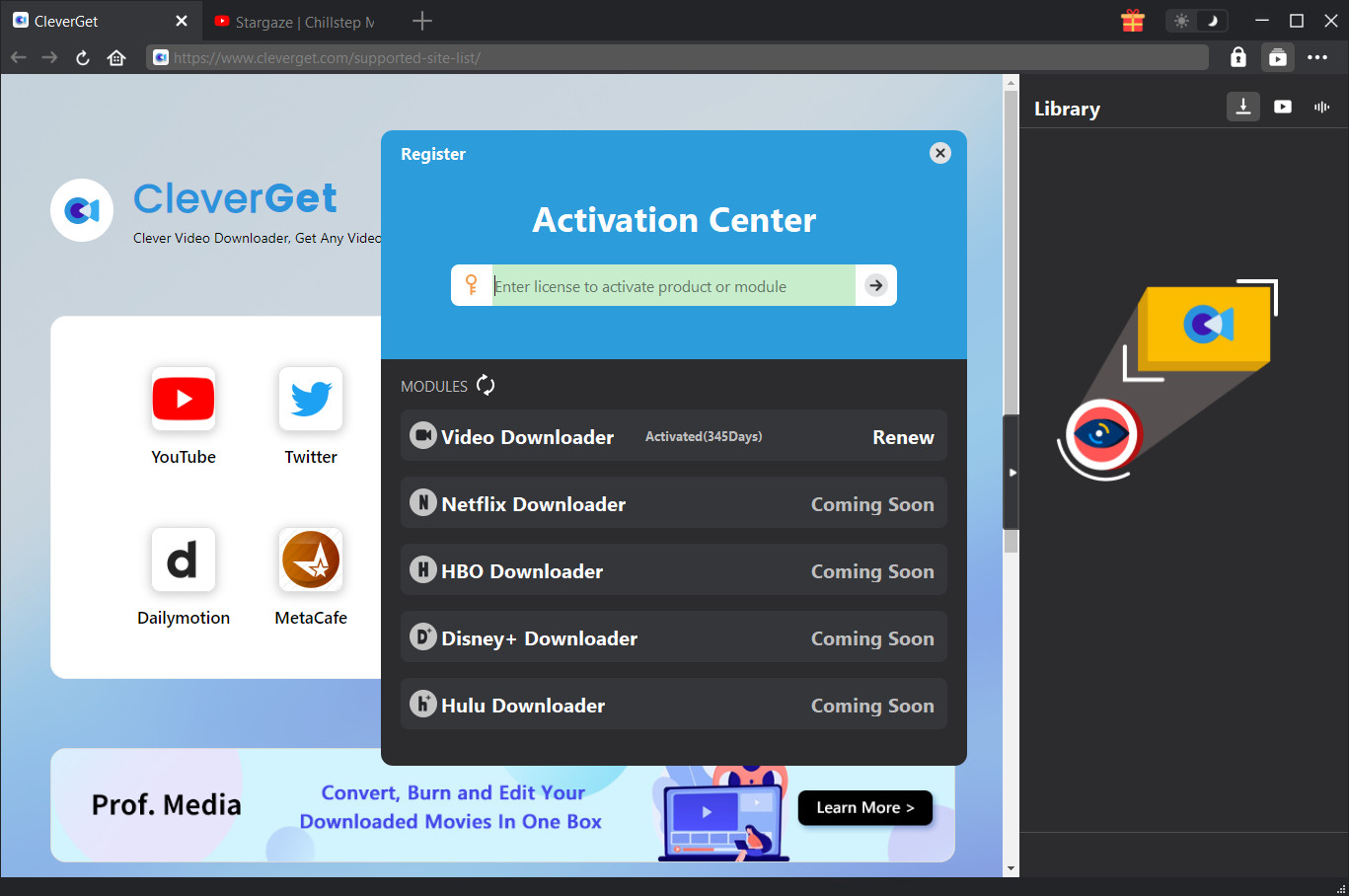Click the Prof. Media banner title
The image size is (1349, 896).
[x=167, y=805]
